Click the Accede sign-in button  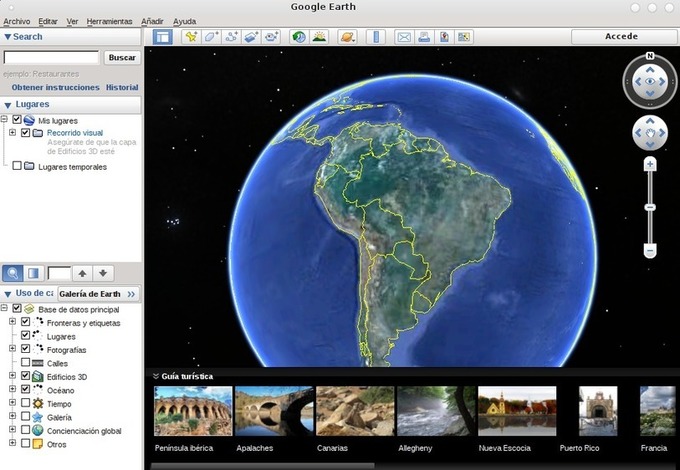(621, 36)
